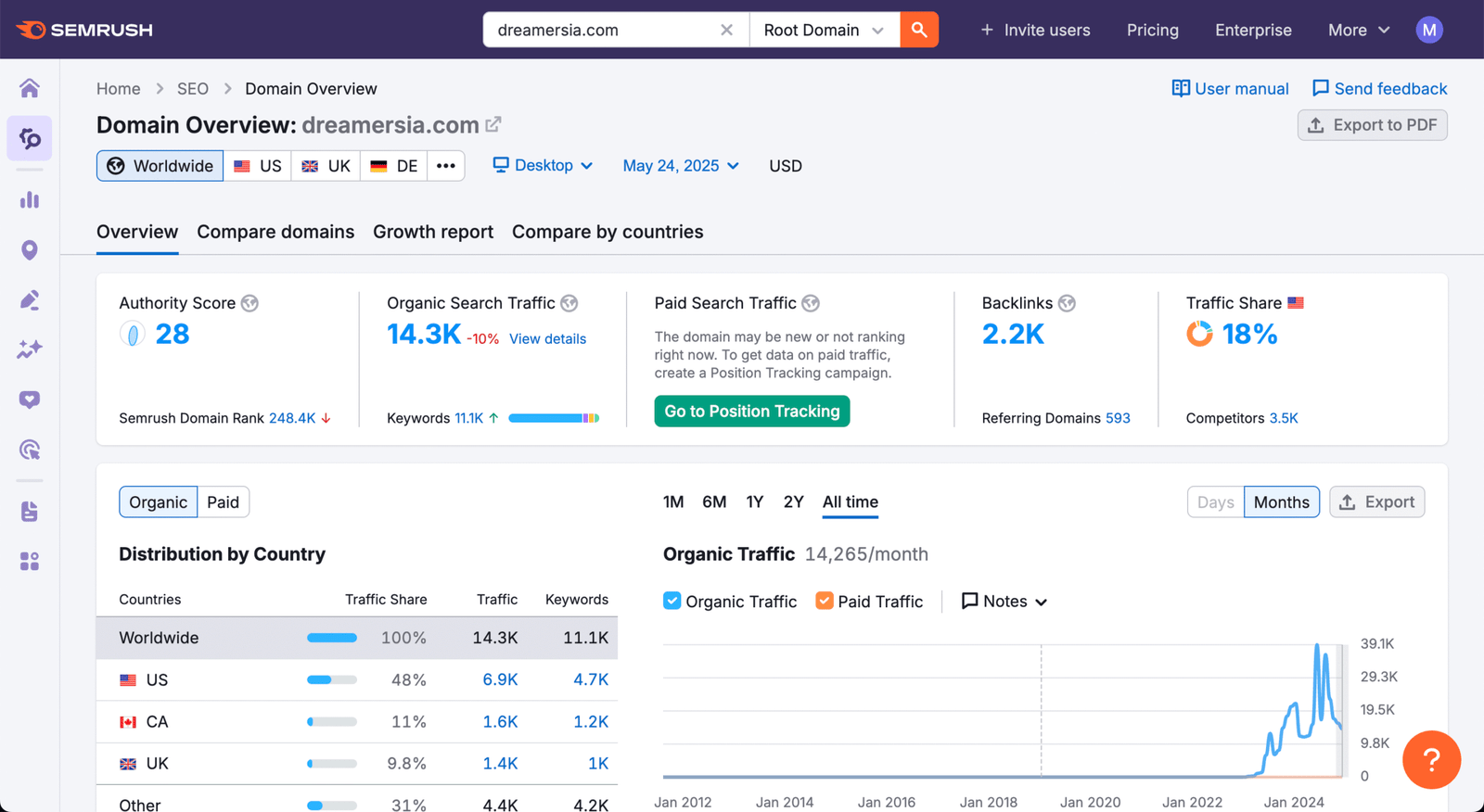Click the Authority Score info globe icon
The height and width of the screenshot is (812, 1484).
(x=249, y=303)
